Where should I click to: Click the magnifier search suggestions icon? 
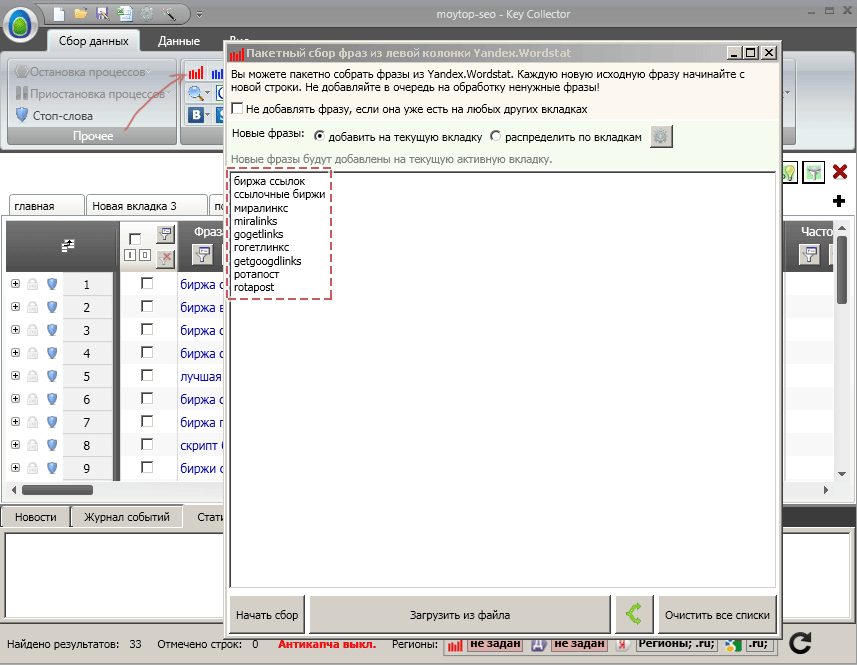pos(195,93)
